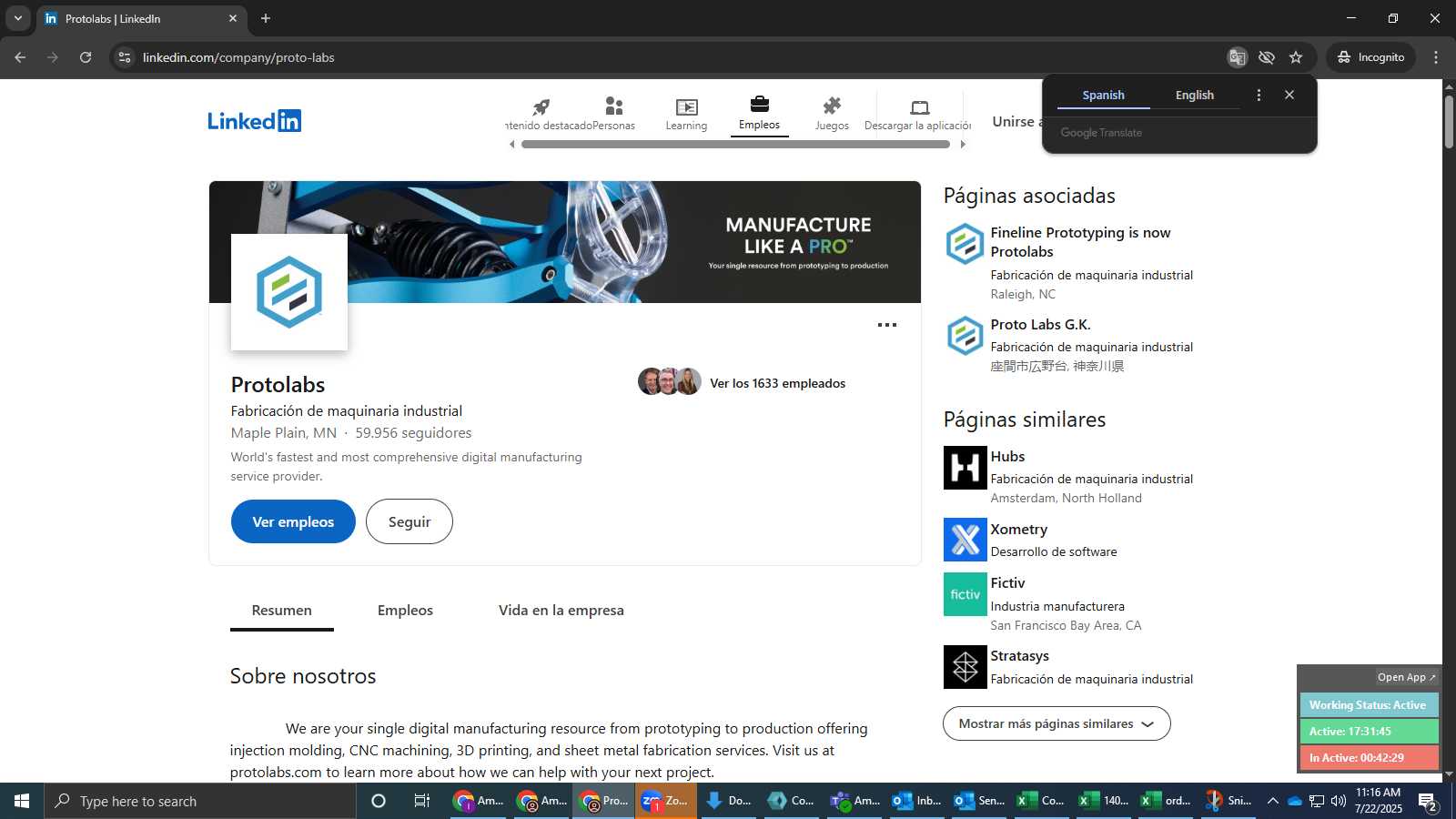Expand Mostrar más páginas similares

(1057, 723)
